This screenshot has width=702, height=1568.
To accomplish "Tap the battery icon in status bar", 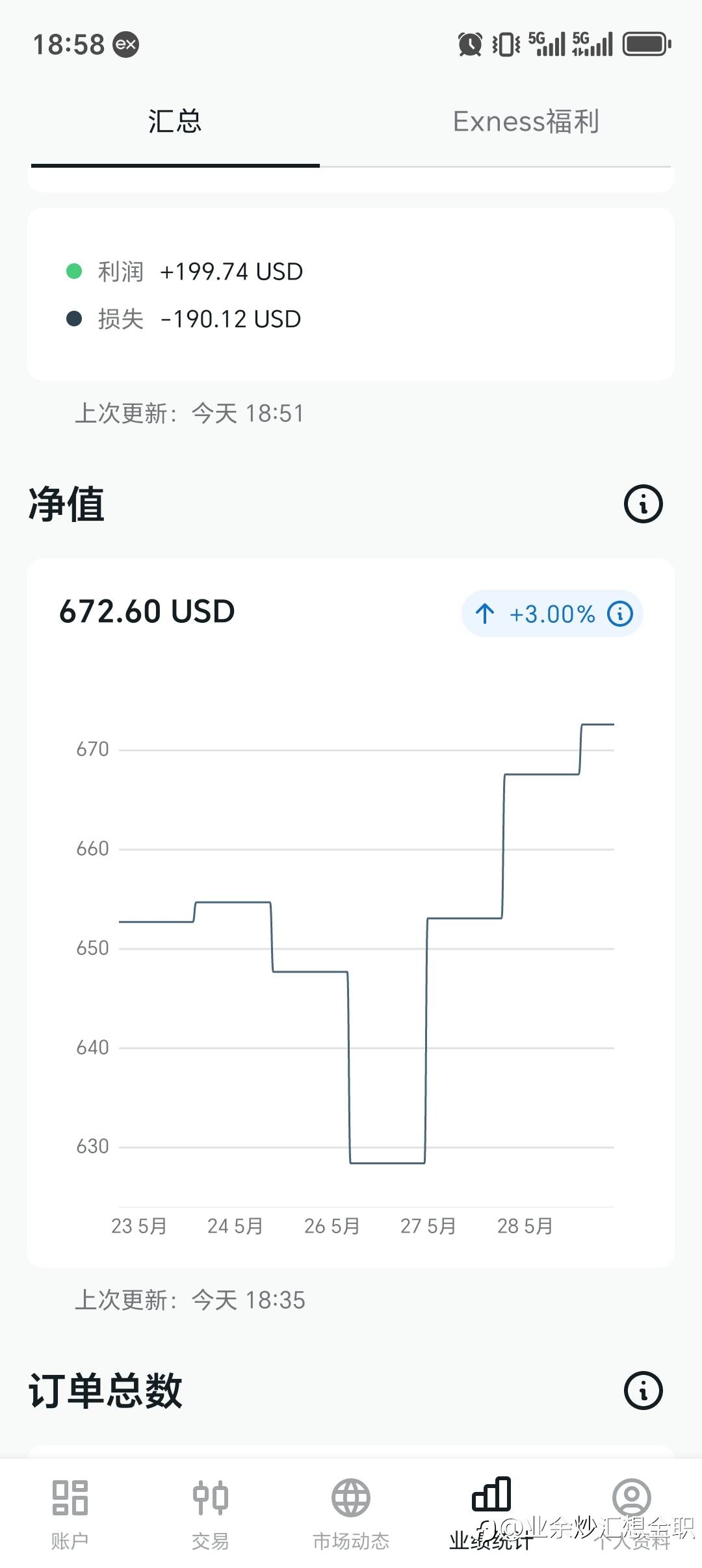I will 646,44.
